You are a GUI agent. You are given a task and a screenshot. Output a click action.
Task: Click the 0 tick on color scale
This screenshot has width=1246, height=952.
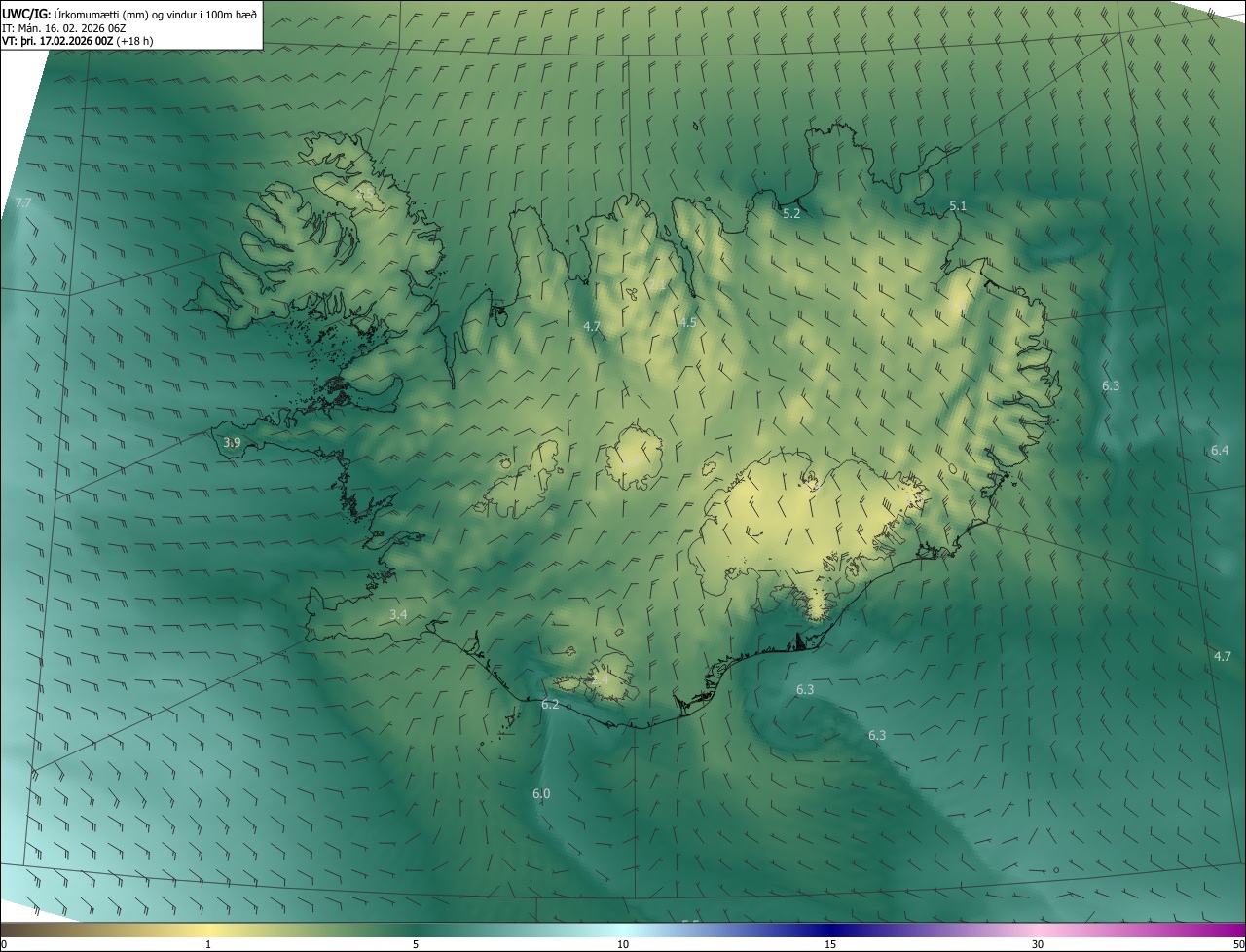[3, 944]
